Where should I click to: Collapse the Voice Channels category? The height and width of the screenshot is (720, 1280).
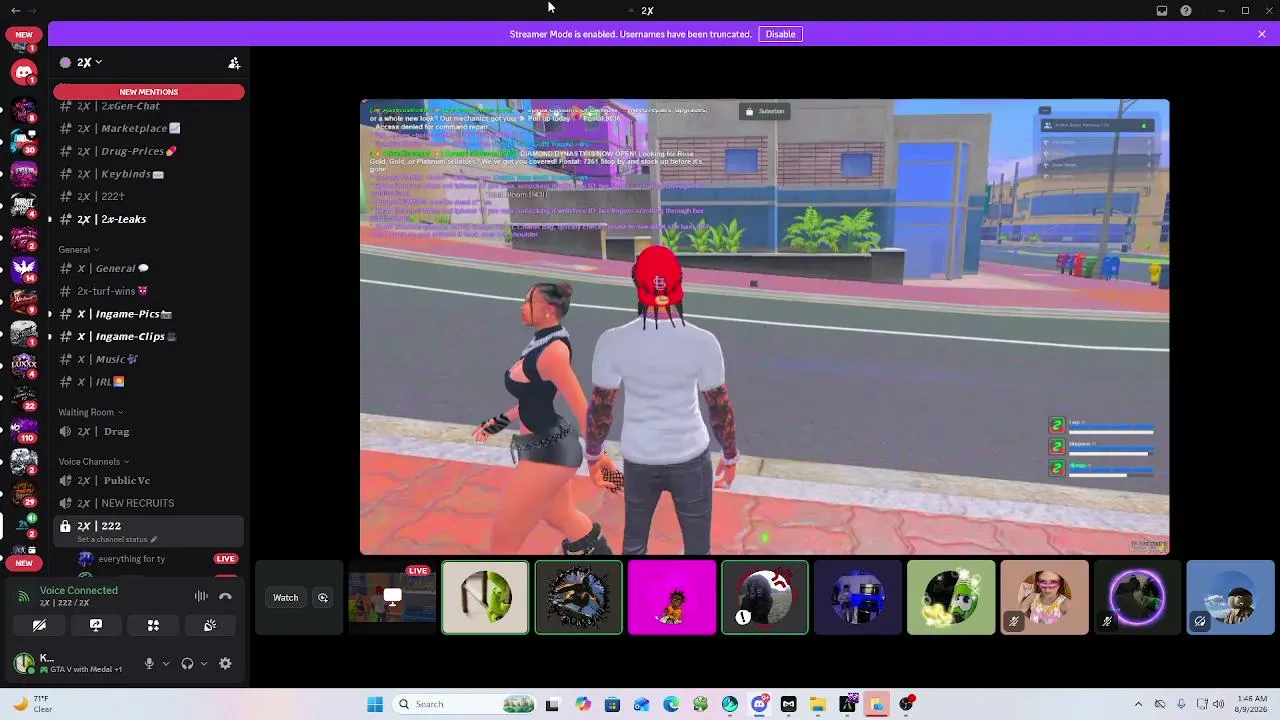tap(94, 461)
